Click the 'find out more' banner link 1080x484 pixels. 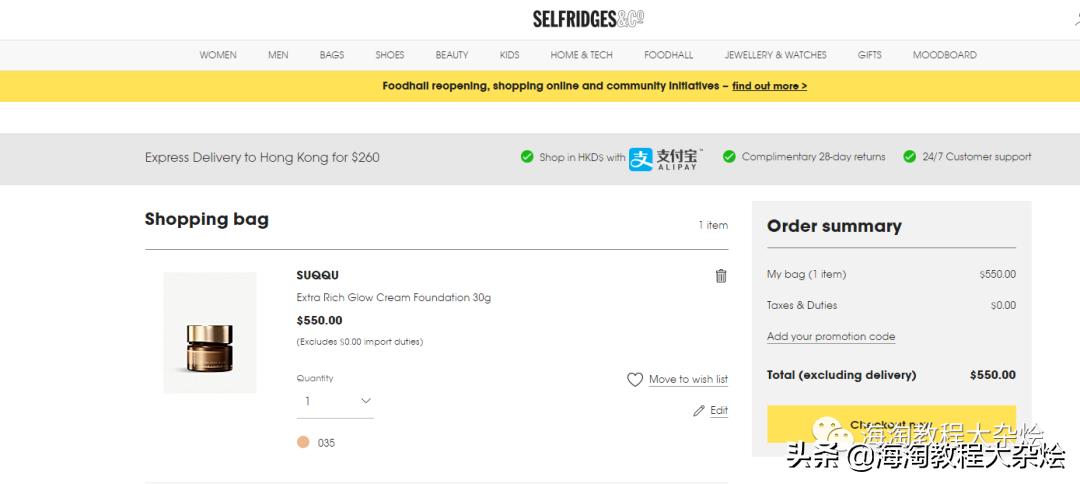(x=769, y=86)
